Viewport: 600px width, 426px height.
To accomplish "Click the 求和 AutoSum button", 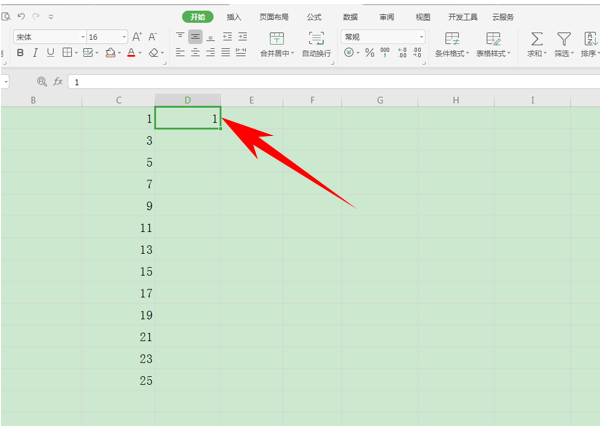I will (537, 44).
